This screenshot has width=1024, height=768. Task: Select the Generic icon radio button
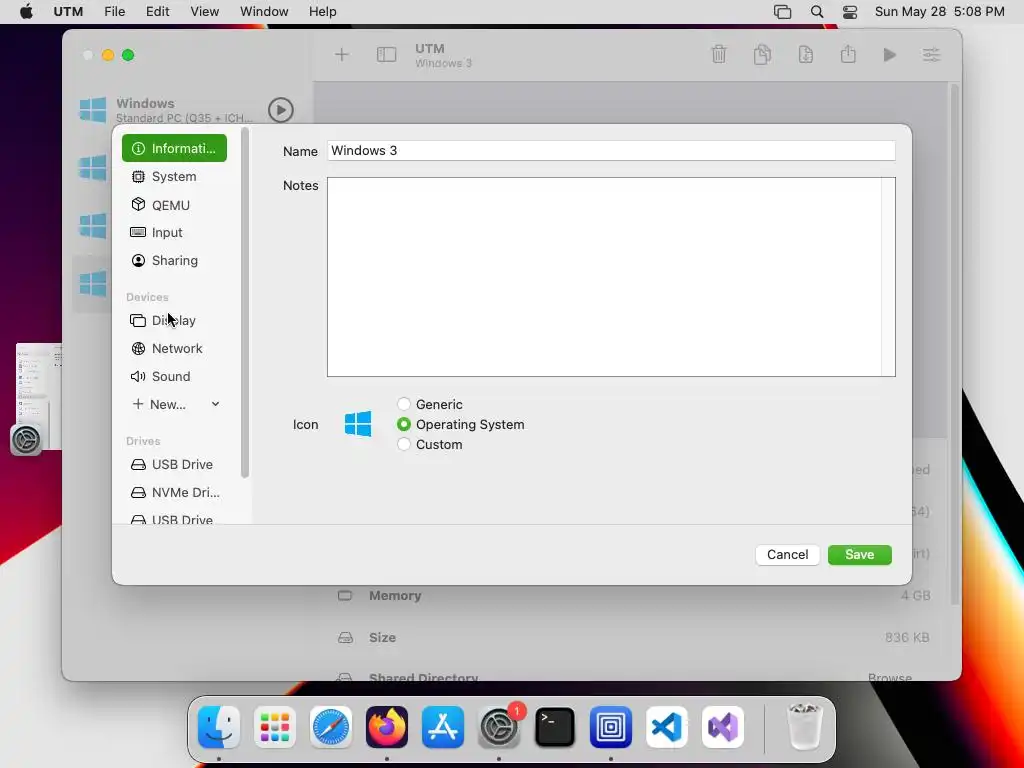pyautogui.click(x=404, y=404)
